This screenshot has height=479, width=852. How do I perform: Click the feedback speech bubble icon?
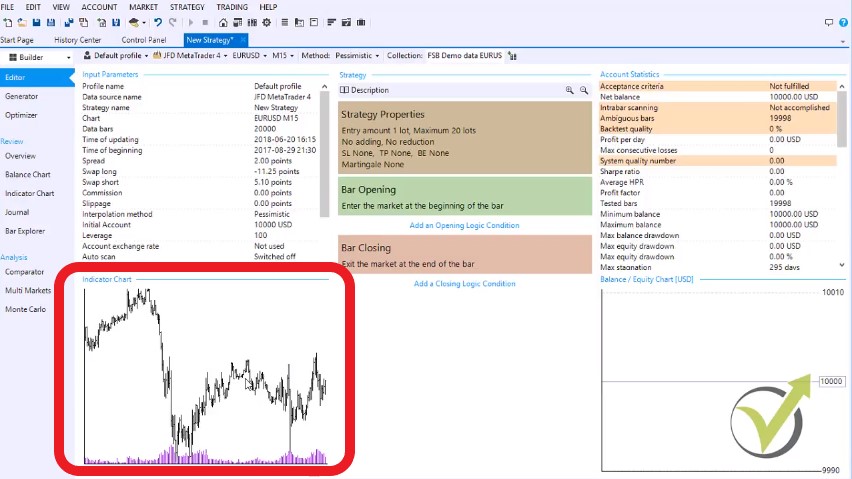coord(829,22)
